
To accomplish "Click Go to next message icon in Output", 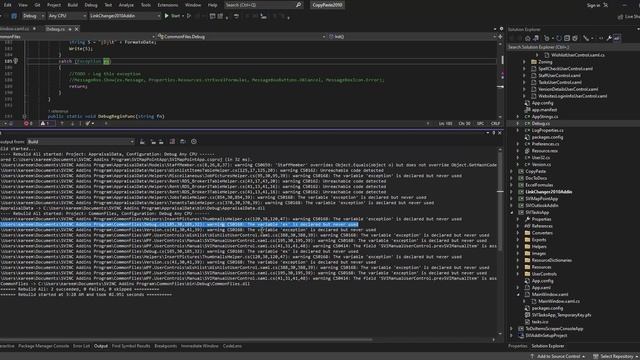I will [161, 141].
